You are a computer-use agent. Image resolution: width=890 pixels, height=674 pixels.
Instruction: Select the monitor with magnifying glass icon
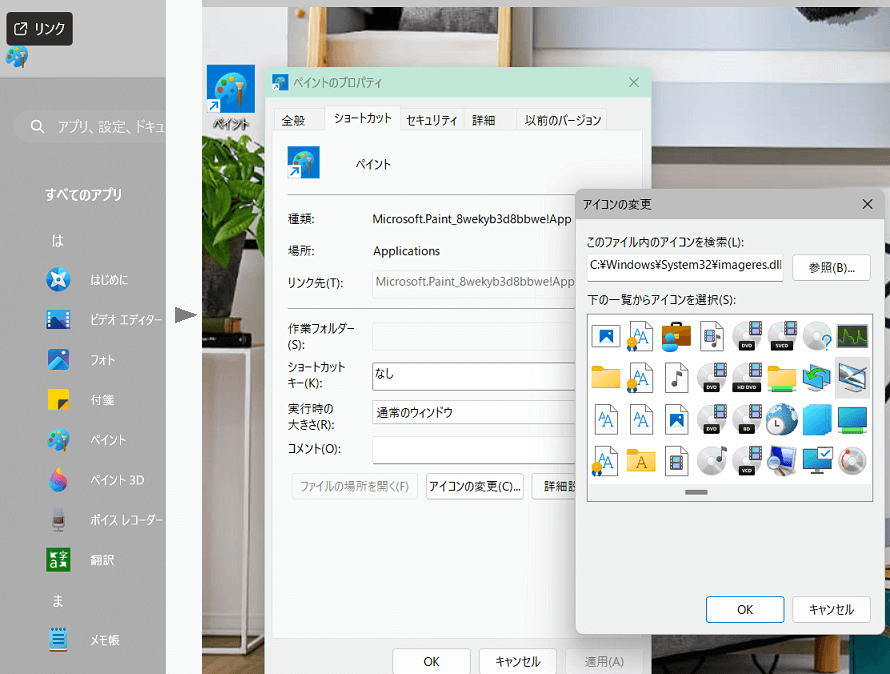coord(782,461)
